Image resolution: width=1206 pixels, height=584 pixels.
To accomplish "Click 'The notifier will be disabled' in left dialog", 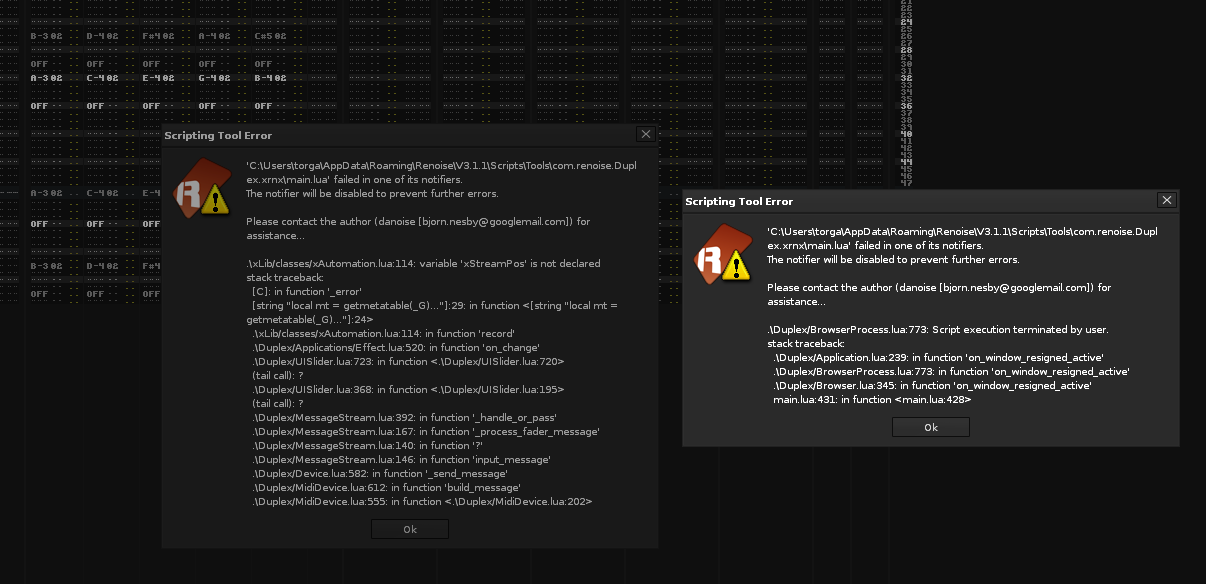I will click(372, 194).
